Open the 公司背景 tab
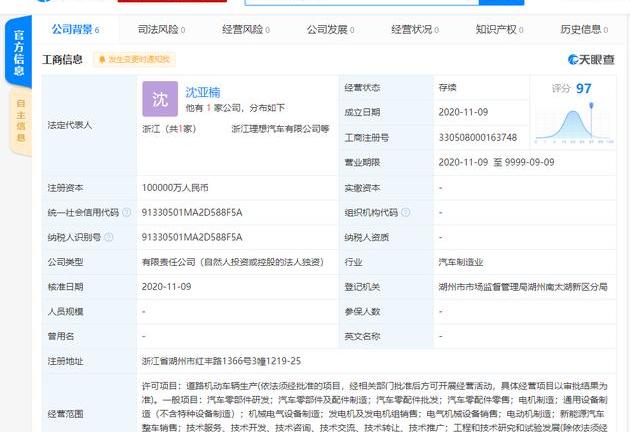 pos(75,29)
